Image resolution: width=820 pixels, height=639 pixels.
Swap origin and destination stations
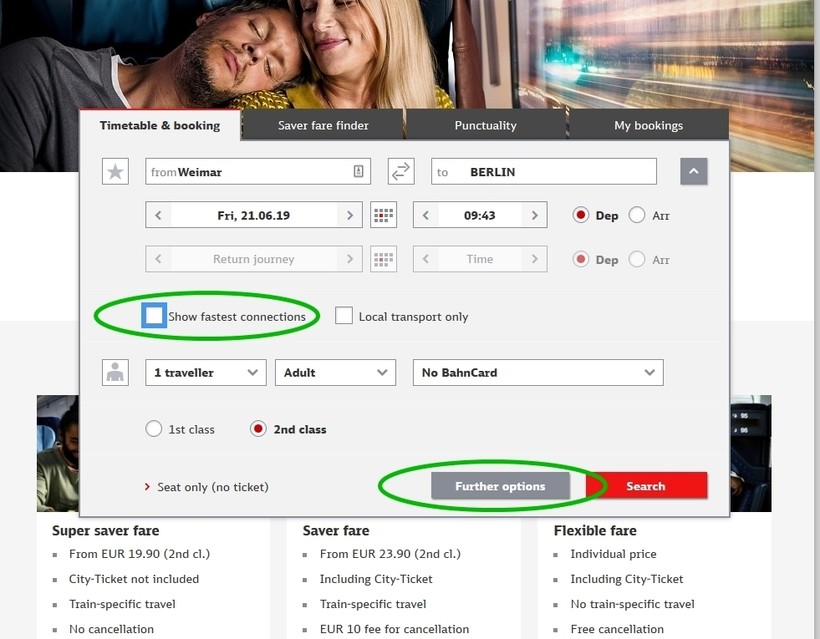click(x=401, y=172)
